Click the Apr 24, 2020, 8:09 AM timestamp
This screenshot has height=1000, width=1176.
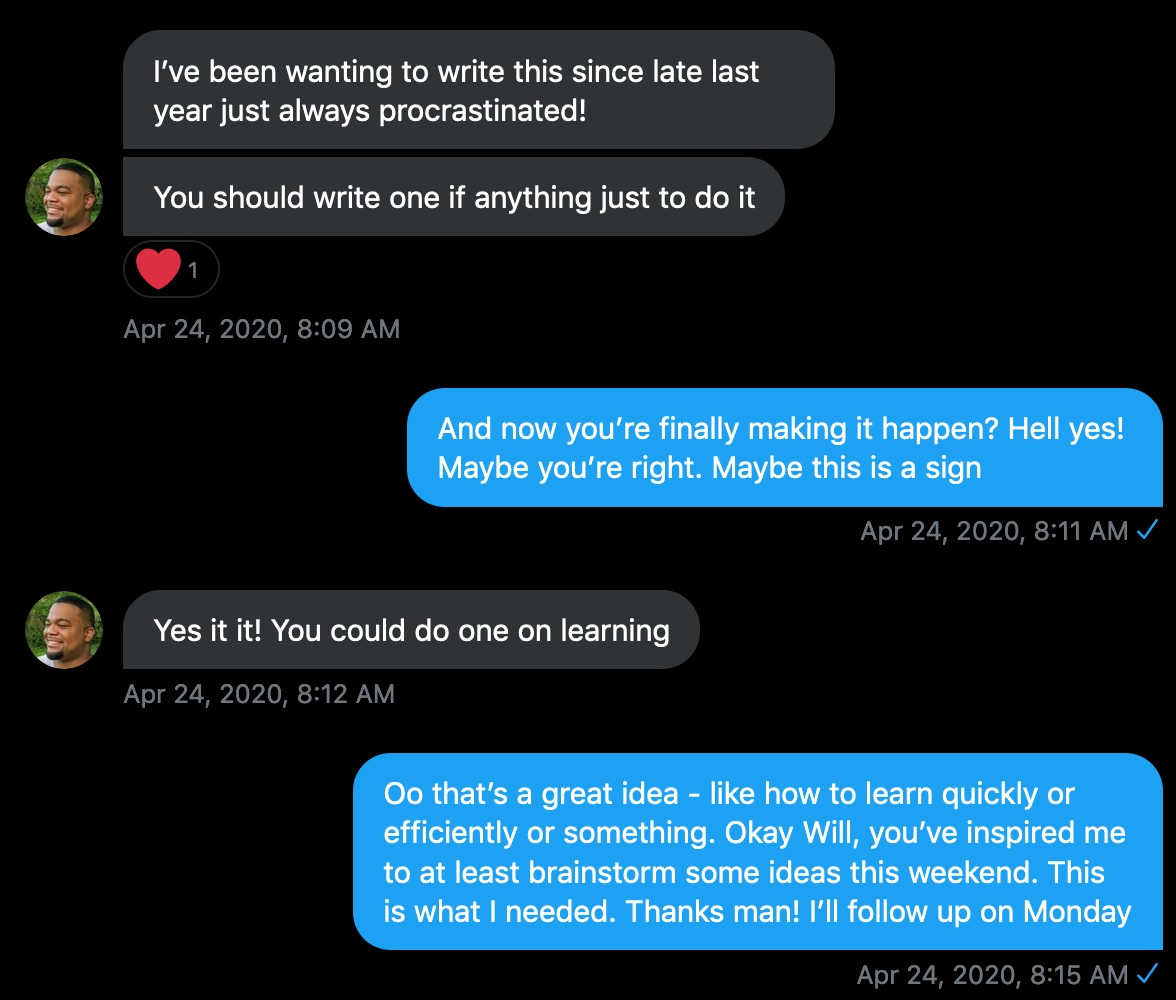click(x=261, y=329)
